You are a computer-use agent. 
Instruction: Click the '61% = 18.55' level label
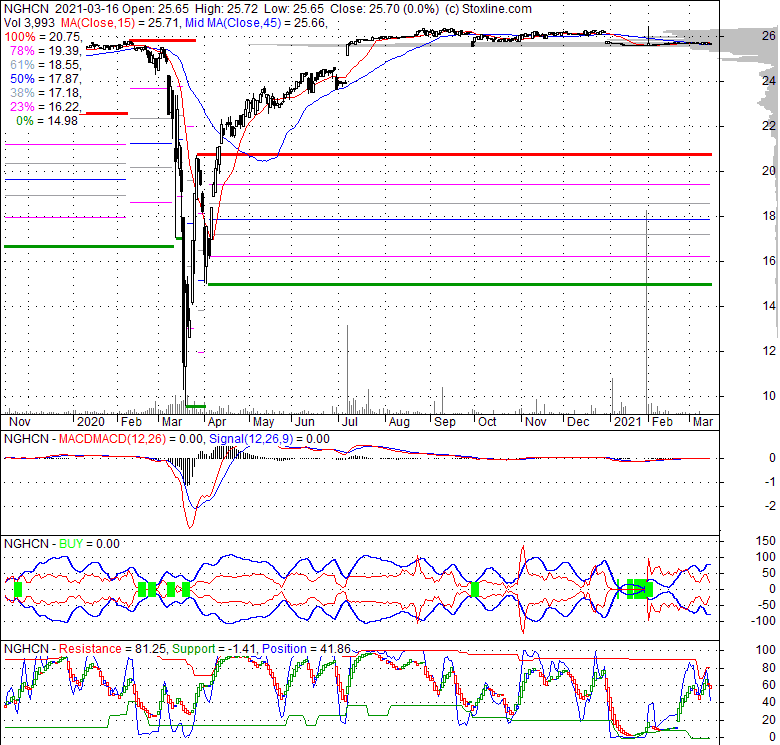[45, 65]
